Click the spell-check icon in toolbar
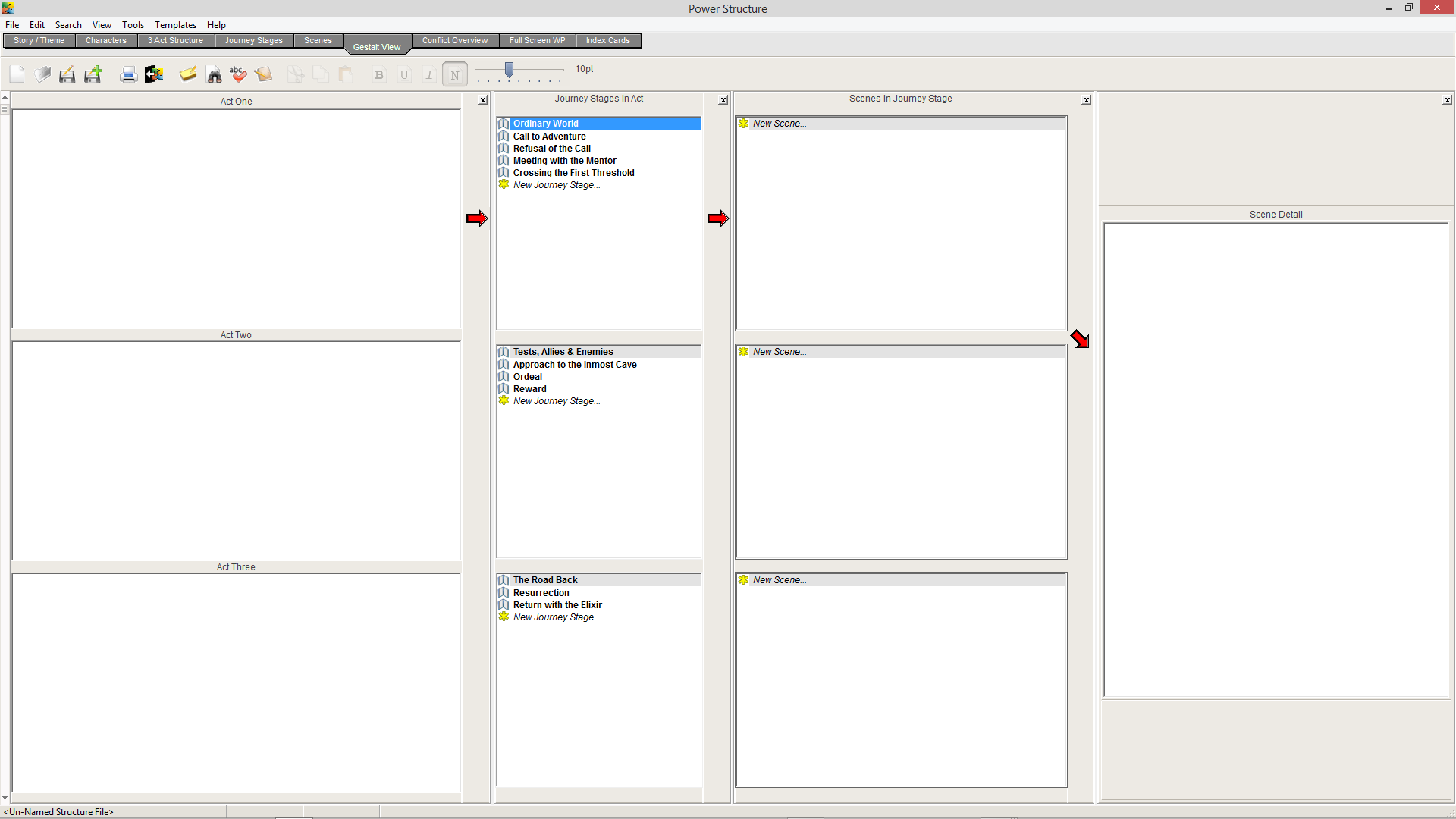This screenshot has height=819, width=1456. (x=238, y=73)
